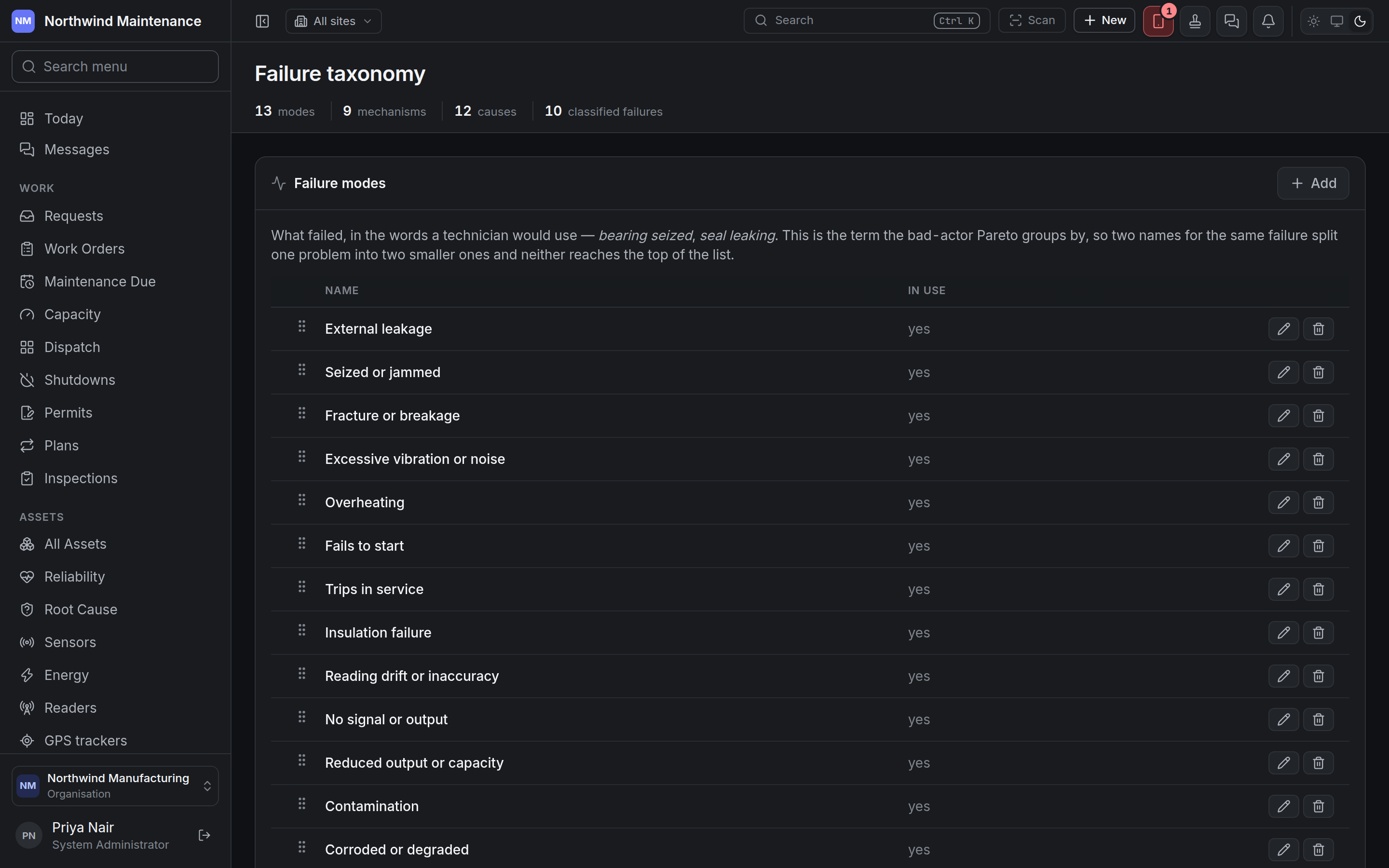Image resolution: width=1389 pixels, height=868 pixels.
Task: Collapse the sidebar panel icon
Action: click(x=262, y=21)
